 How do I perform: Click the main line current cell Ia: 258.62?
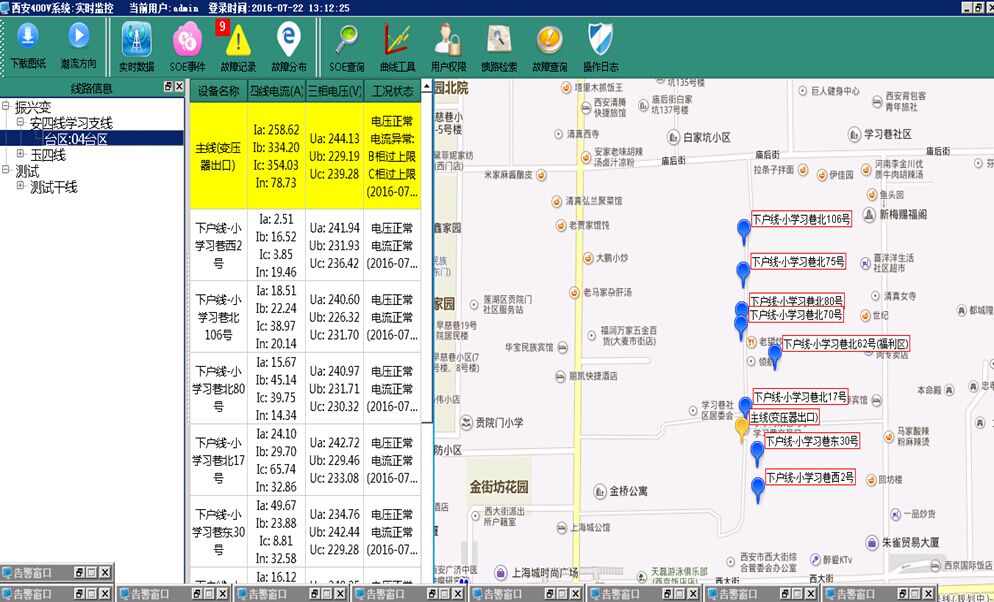[x=276, y=130]
